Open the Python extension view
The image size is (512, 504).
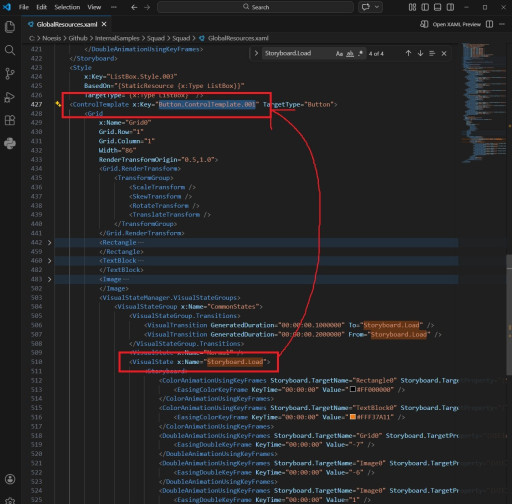pyautogui.click(x=10, y=143)
